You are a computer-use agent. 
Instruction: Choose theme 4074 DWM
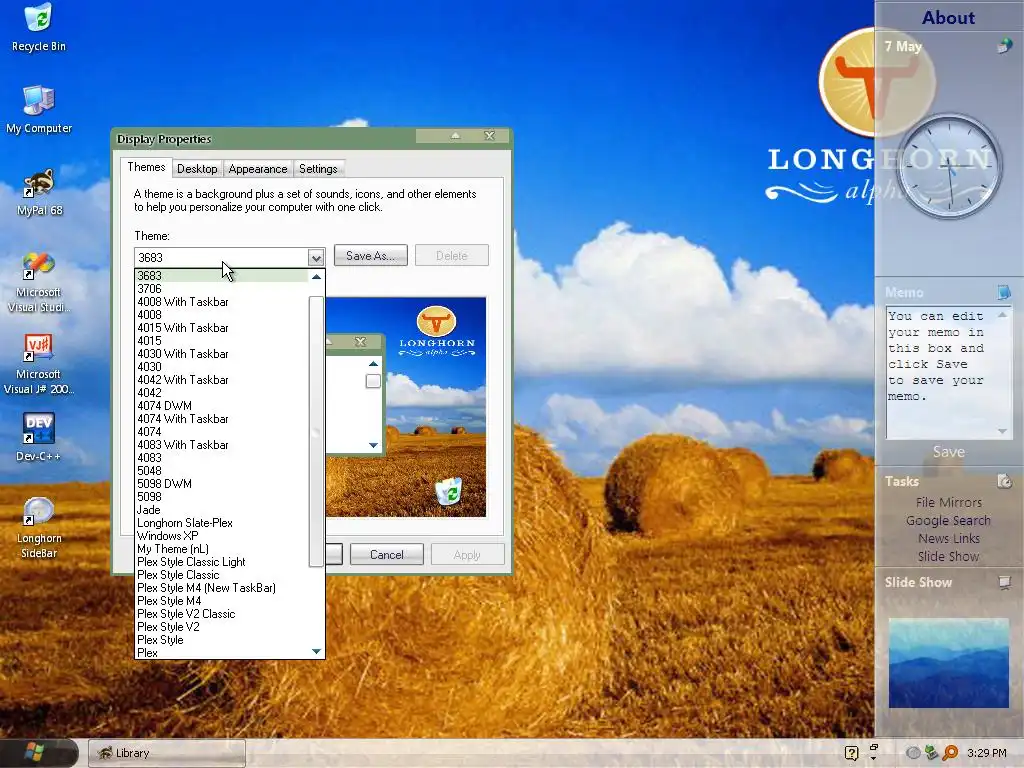[221, 406]
